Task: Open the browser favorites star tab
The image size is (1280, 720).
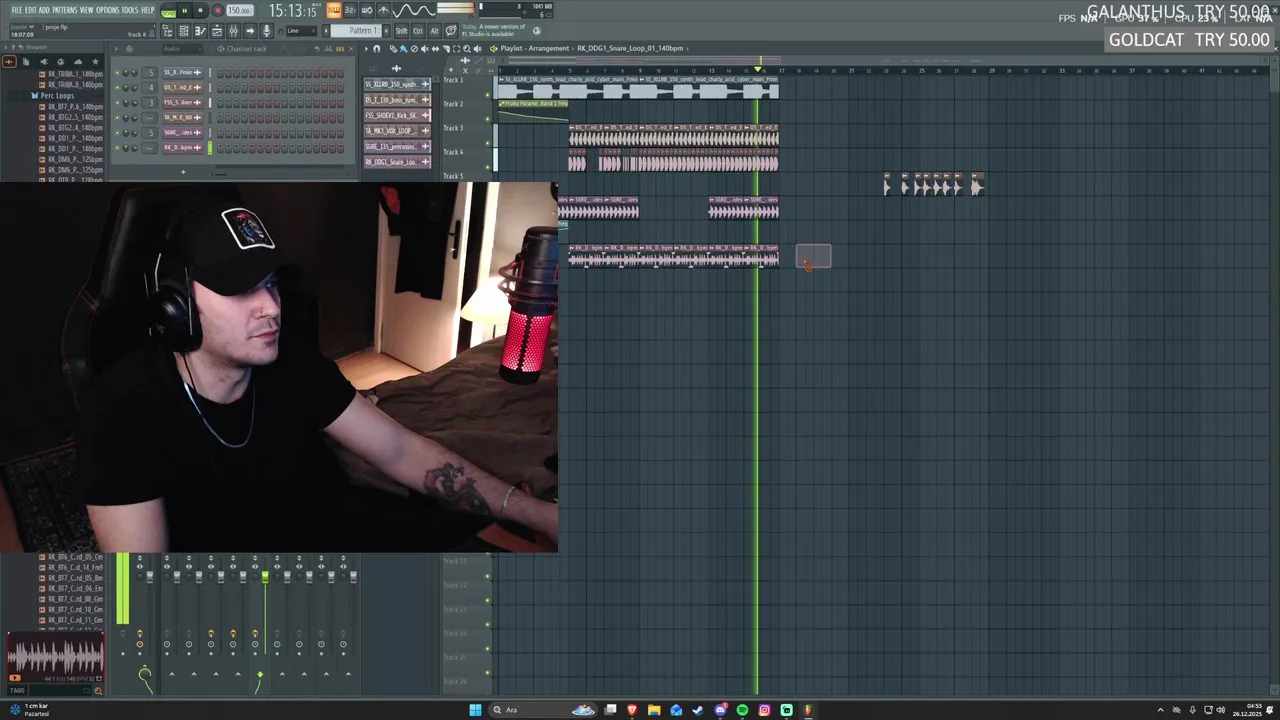Action: pyautogui.click(x=95, y=61)
